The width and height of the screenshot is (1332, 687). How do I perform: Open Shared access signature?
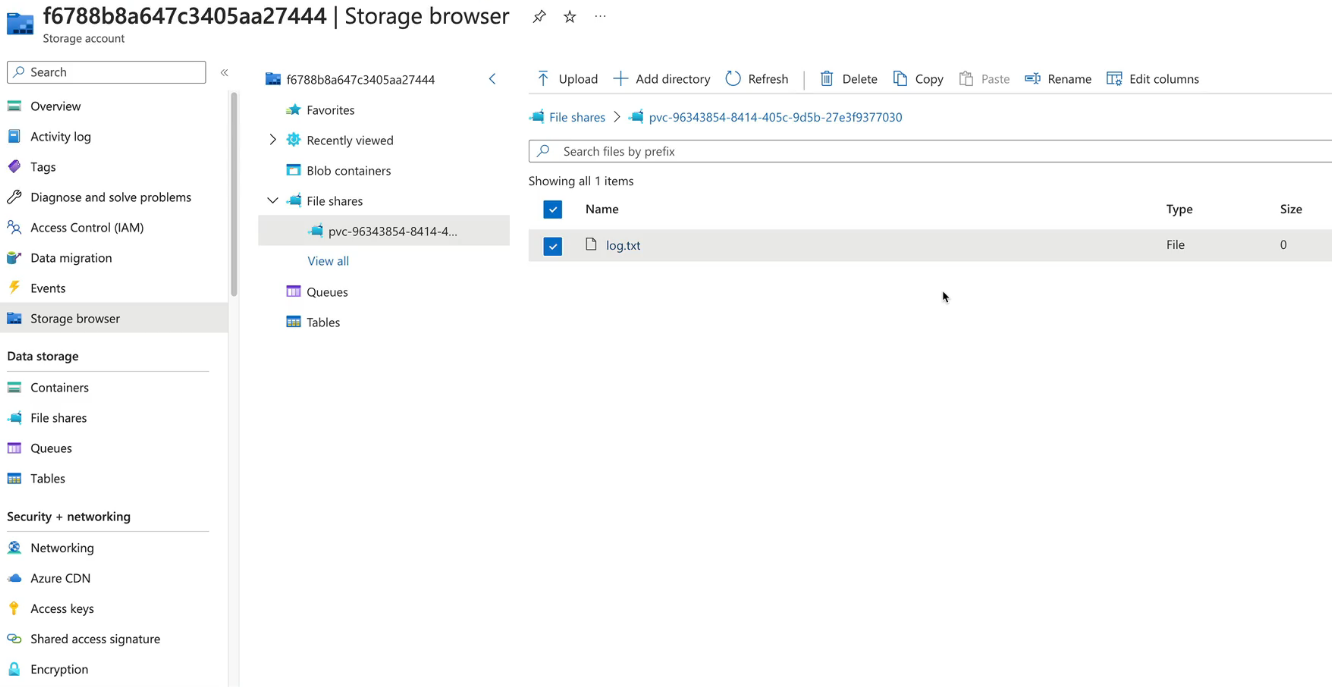pos(95,639)
